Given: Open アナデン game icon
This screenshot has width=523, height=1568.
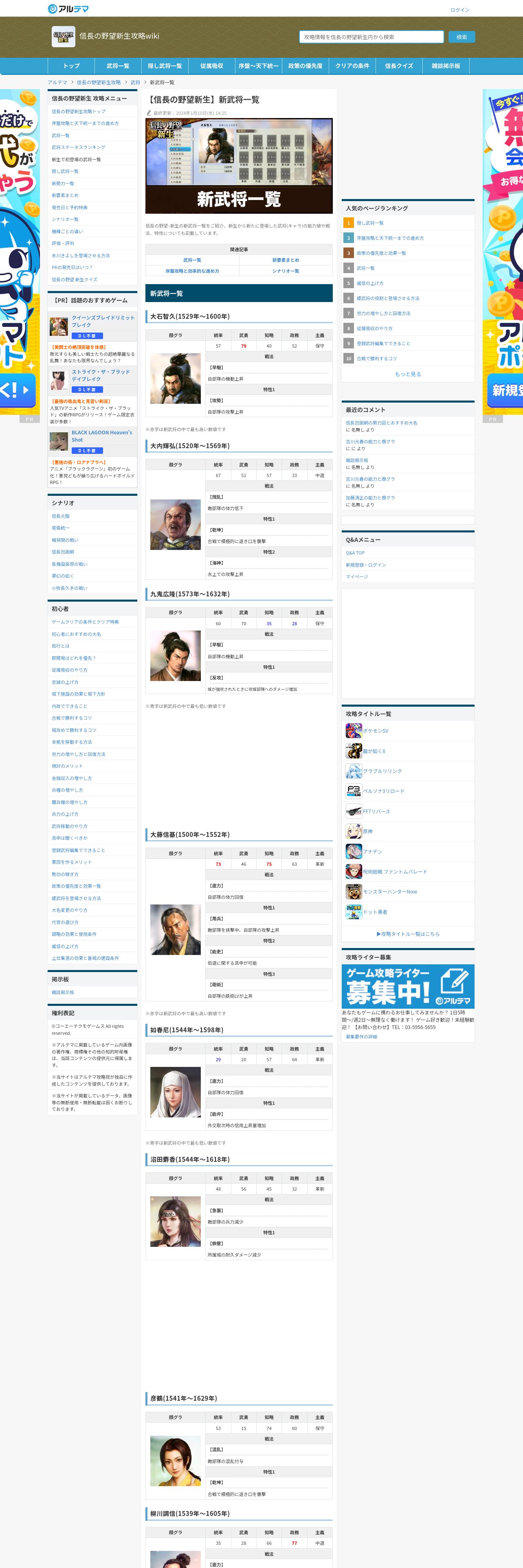Looking at the screenshot, I should click(x=354, y=851).
